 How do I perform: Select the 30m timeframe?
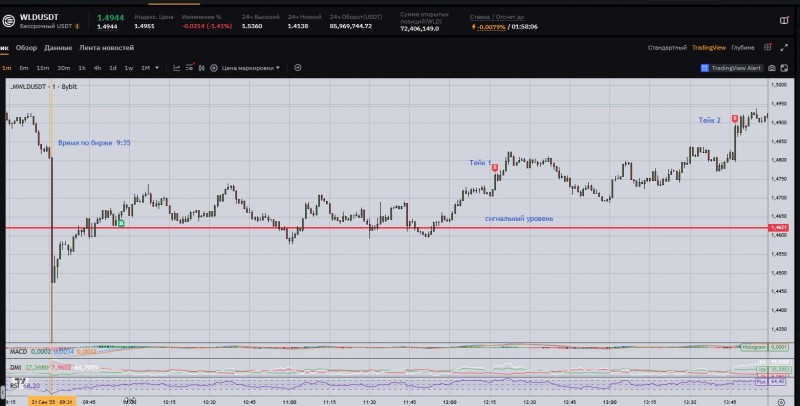click(x=64, y=68)
